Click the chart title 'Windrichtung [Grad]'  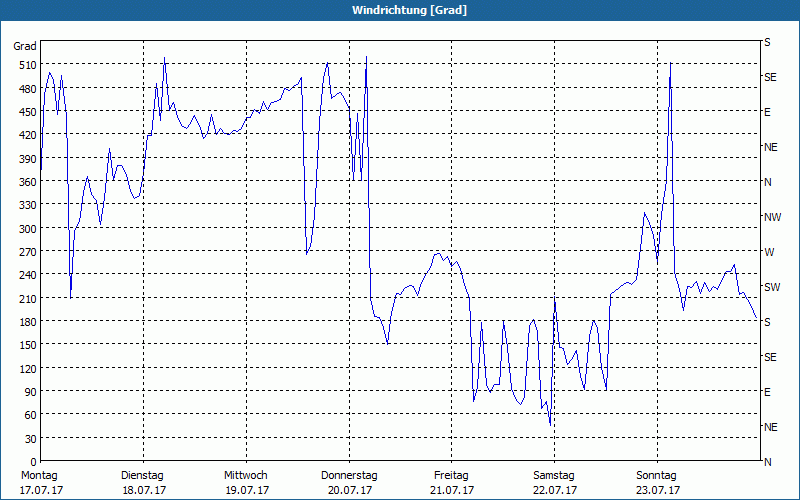[x=409, y=10]
